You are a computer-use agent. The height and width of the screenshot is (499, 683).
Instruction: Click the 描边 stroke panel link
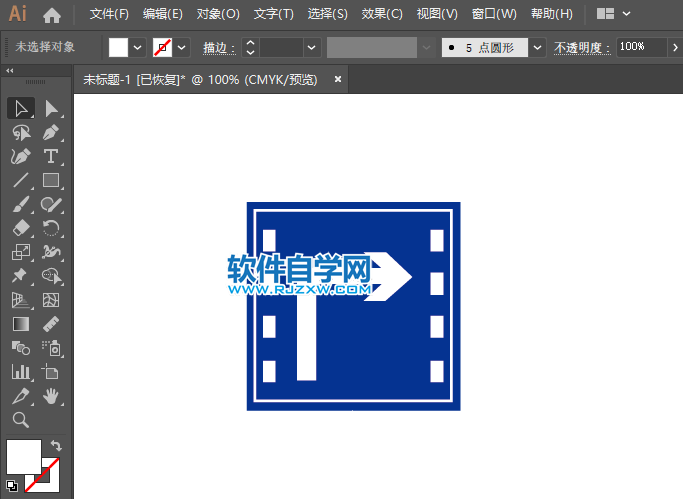tap(219, 48)
